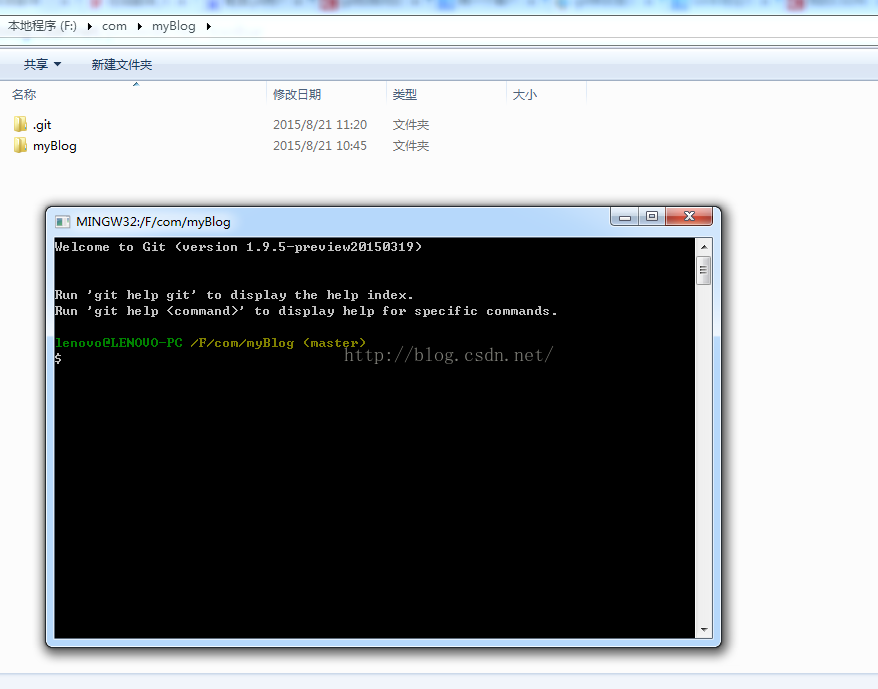Viewport: 878px width, 689px height.
Task: Click the terminal prompt line after $
Action: pos(58,359)
